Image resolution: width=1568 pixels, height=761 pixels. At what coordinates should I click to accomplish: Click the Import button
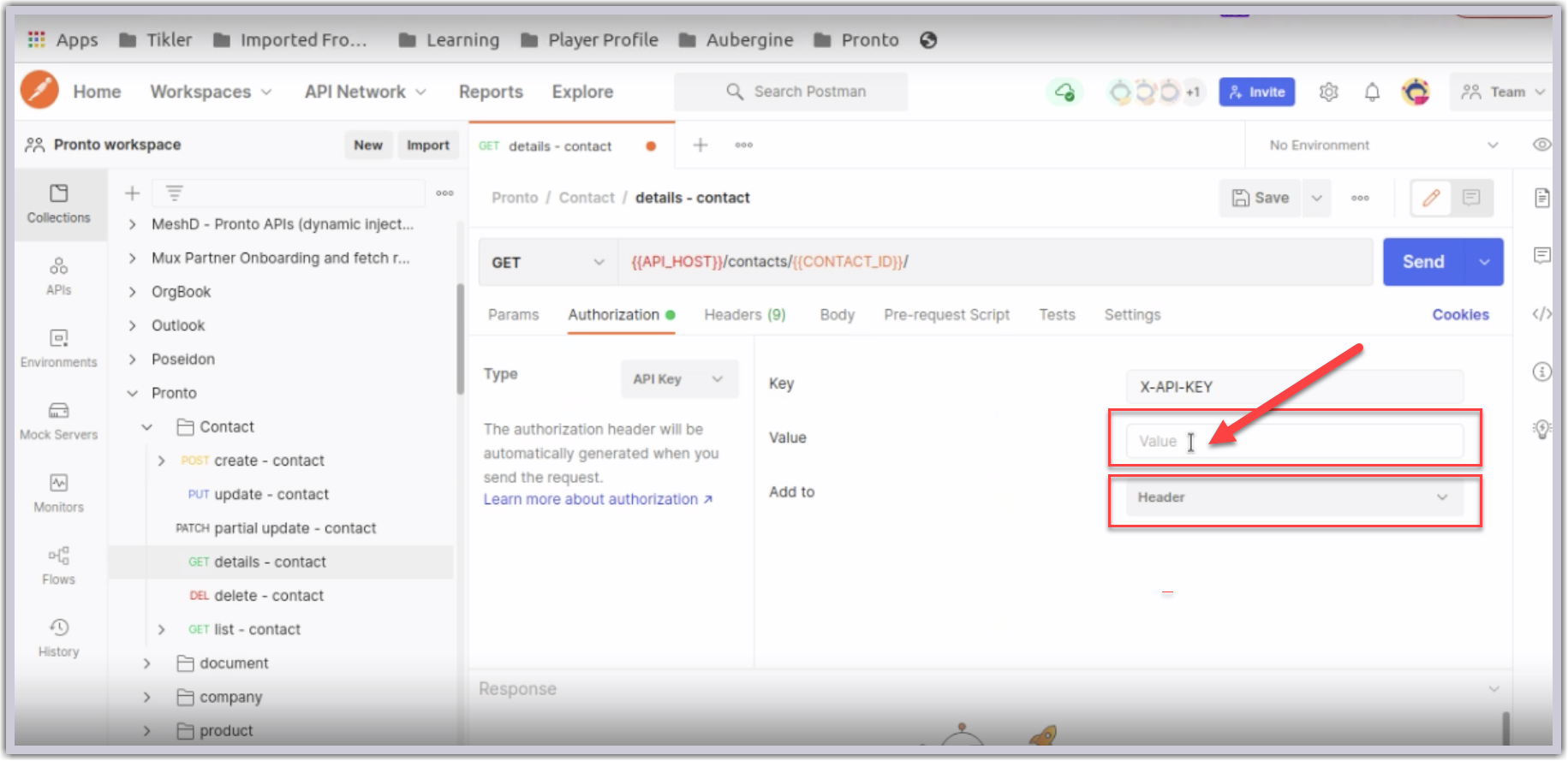(x=427, y=146)
